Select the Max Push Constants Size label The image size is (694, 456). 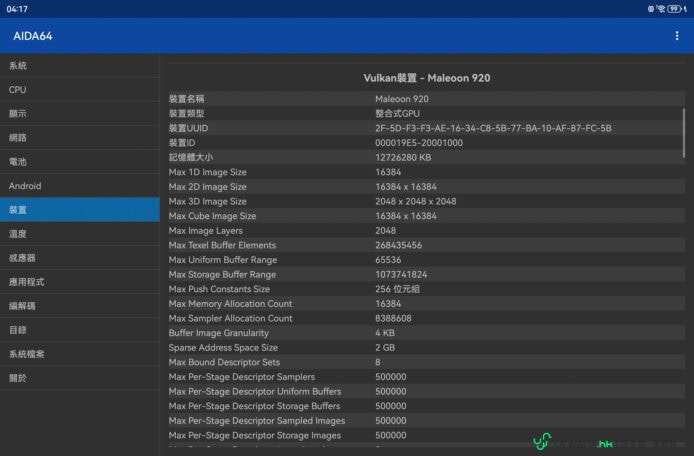click(x=219, y=289)
